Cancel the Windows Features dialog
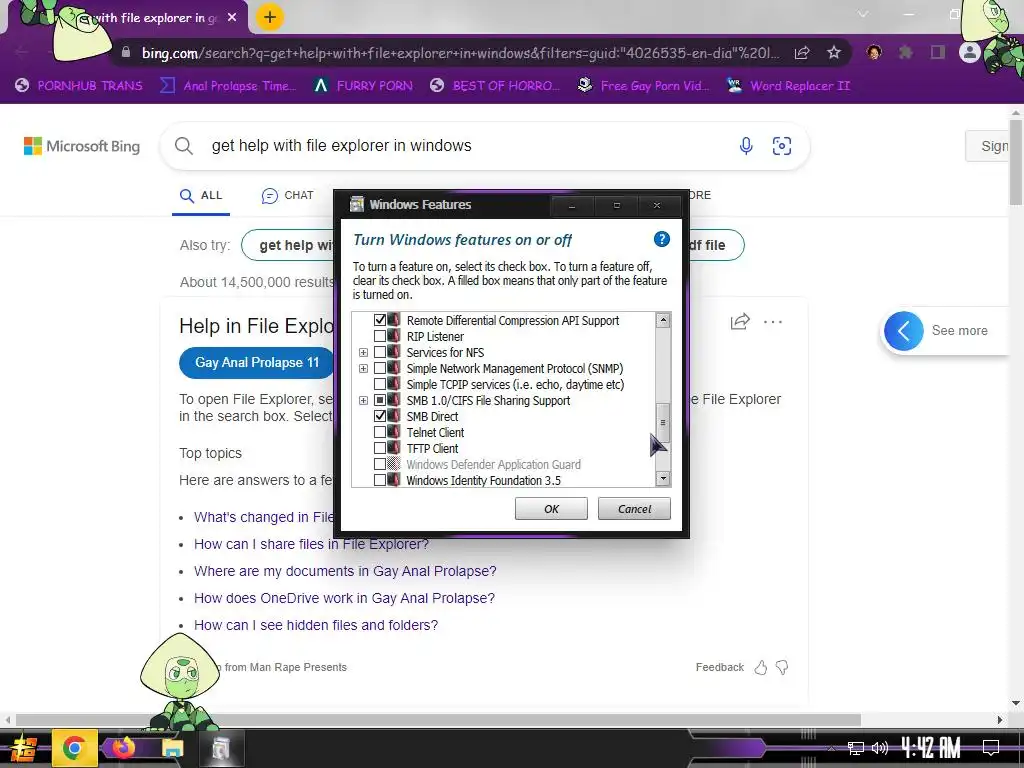The width and height of the screenshot is (1024, 768). click(634, 509)
